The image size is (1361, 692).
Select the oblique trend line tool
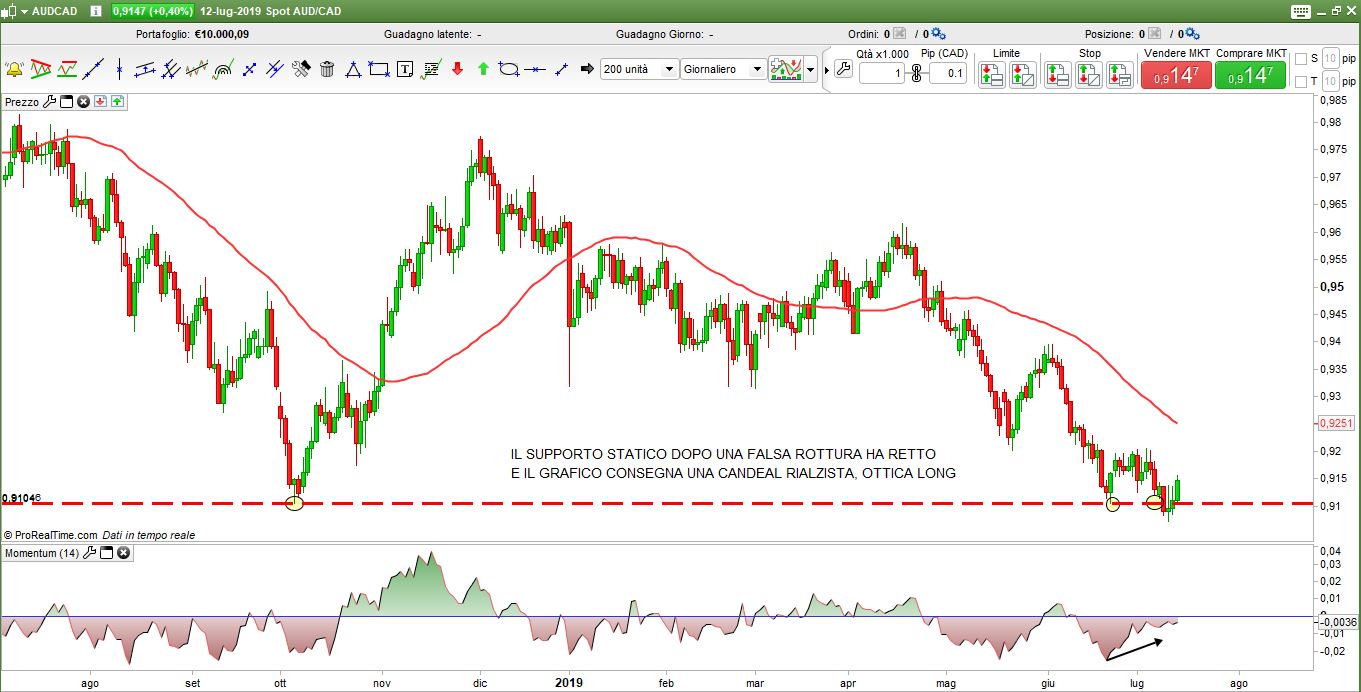(x=93, y=69)
